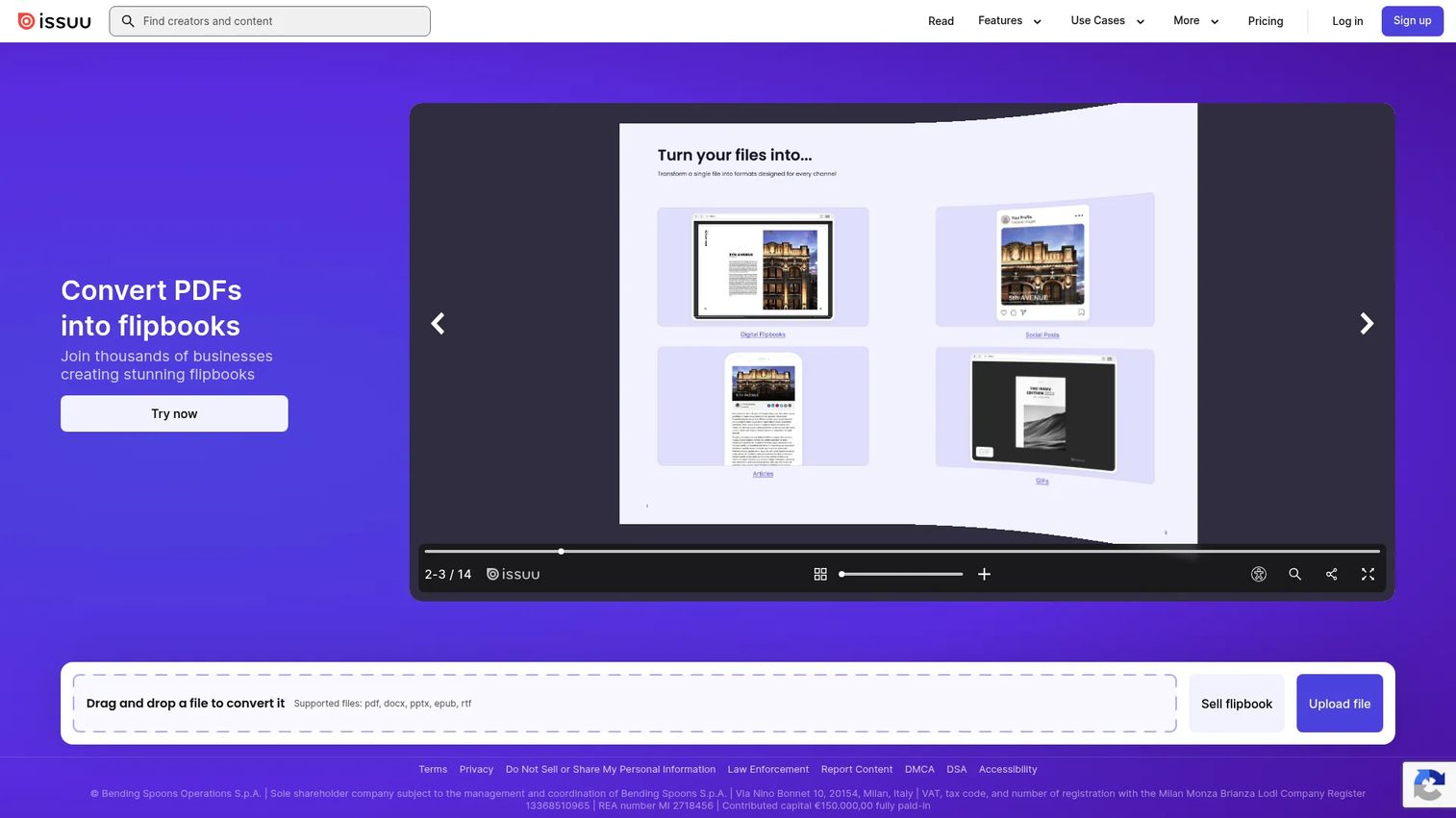Go to previous flipbook page arrow
1456x818 pixels.
(x=438, y=324)
